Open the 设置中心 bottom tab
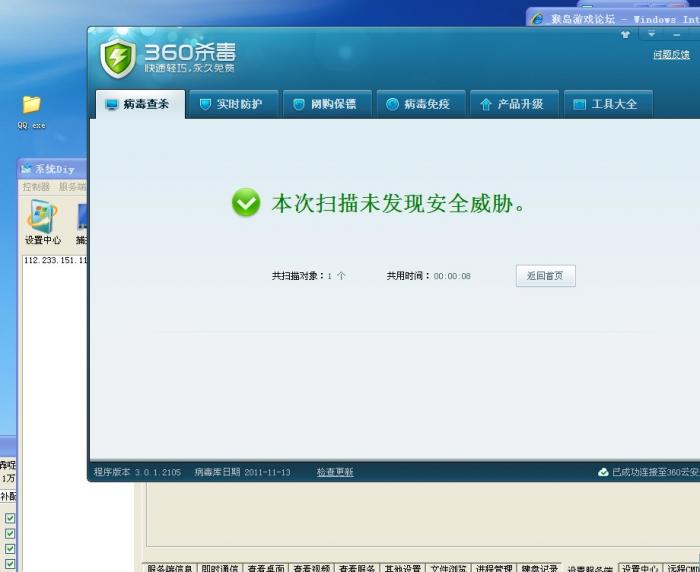The width and height of the screenshot is (700, 572). click(640, 568)
